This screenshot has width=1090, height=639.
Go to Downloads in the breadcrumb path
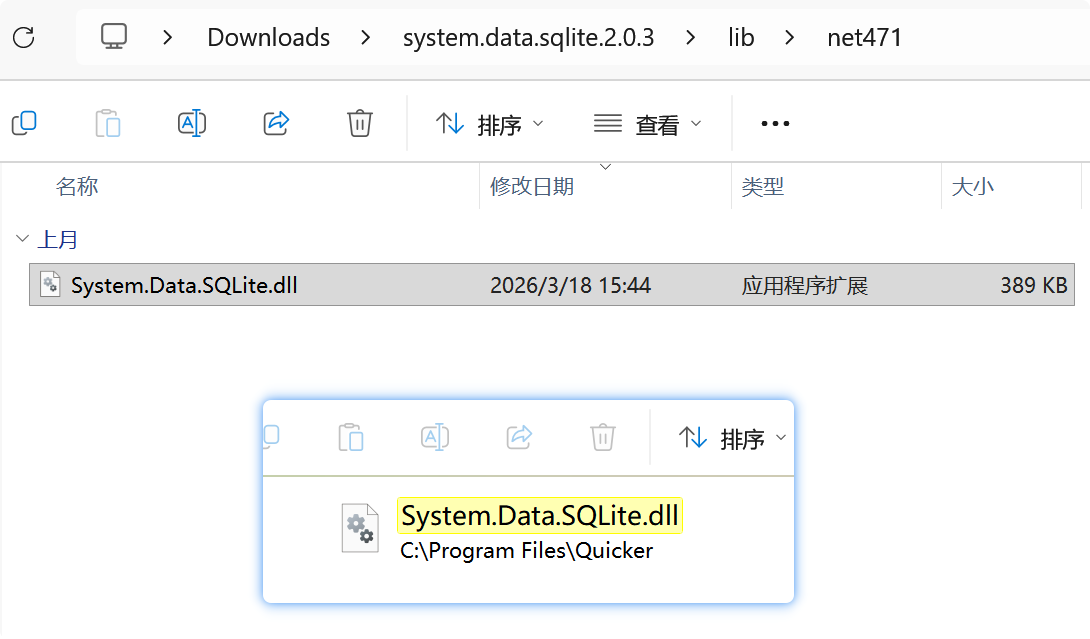[268, 38]
